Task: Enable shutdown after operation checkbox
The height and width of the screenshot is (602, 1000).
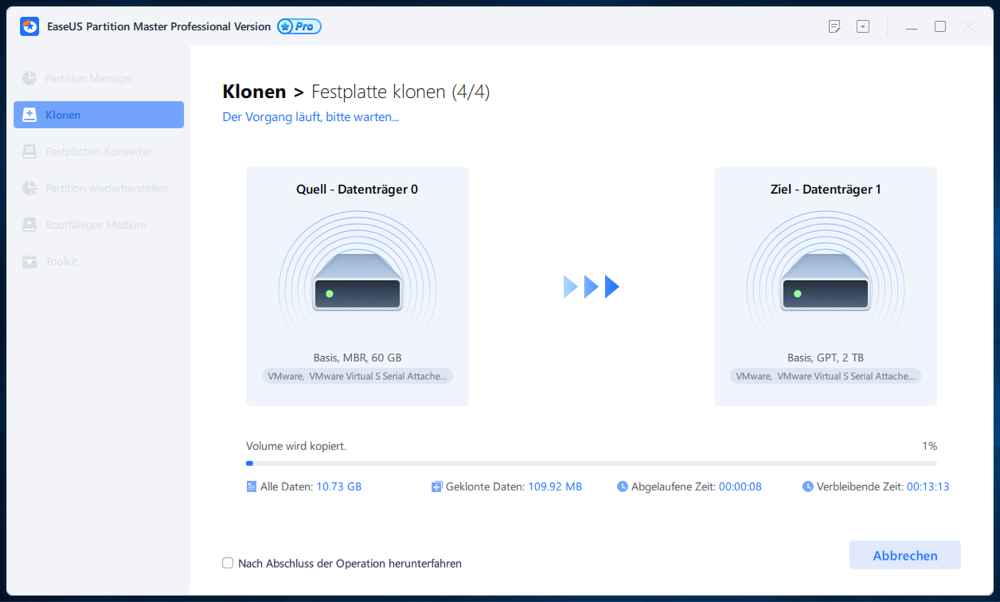Action: click(228, 563)
